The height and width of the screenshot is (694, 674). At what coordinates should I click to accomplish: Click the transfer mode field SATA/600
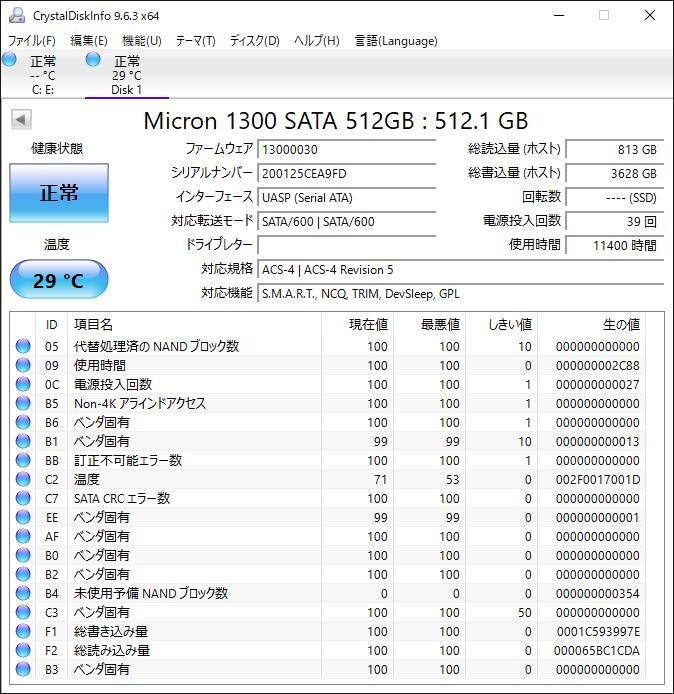[347, 221]
